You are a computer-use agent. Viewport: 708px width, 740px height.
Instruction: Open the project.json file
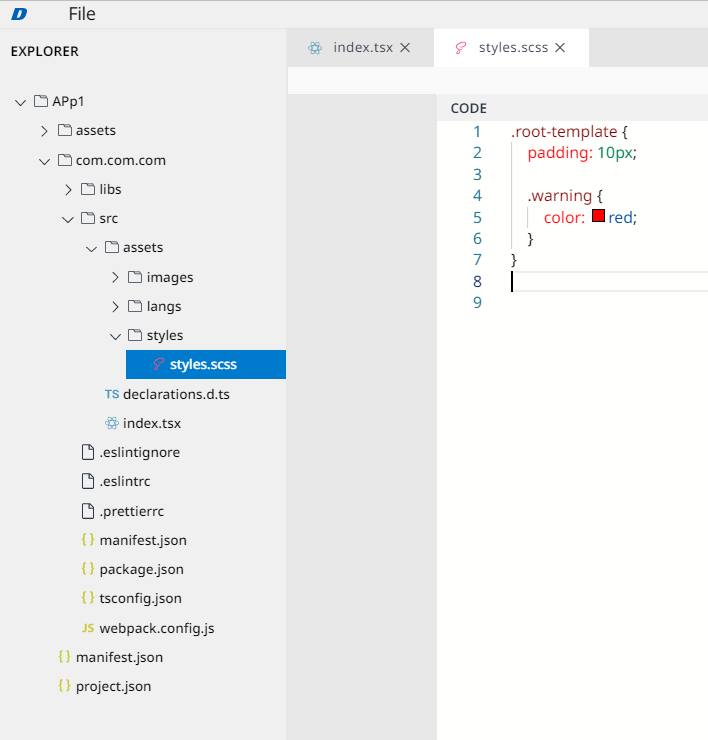pos(113,686)
